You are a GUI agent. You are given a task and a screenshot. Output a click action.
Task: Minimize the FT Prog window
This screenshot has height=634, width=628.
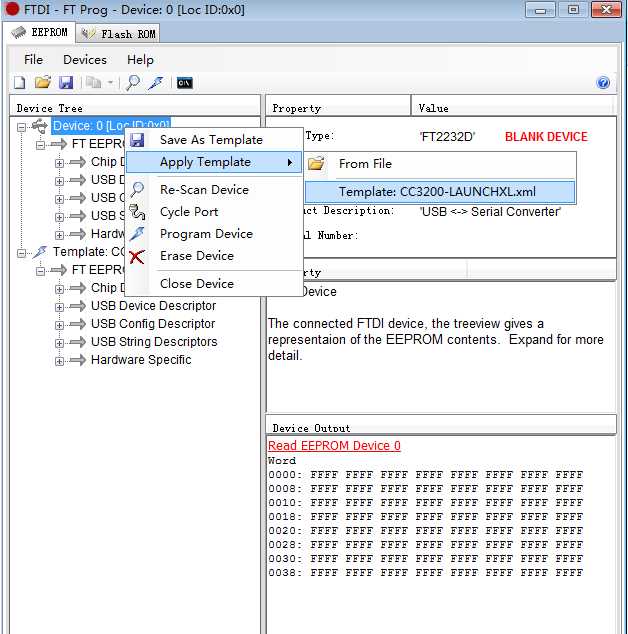(x=540, y=10)
